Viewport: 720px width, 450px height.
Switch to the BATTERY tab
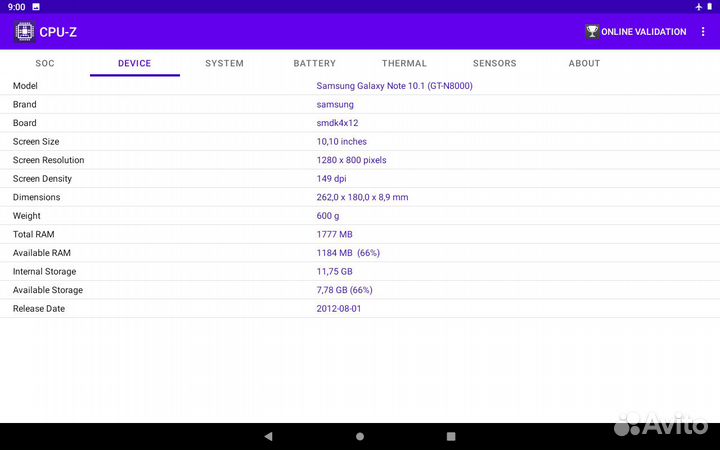315,63
